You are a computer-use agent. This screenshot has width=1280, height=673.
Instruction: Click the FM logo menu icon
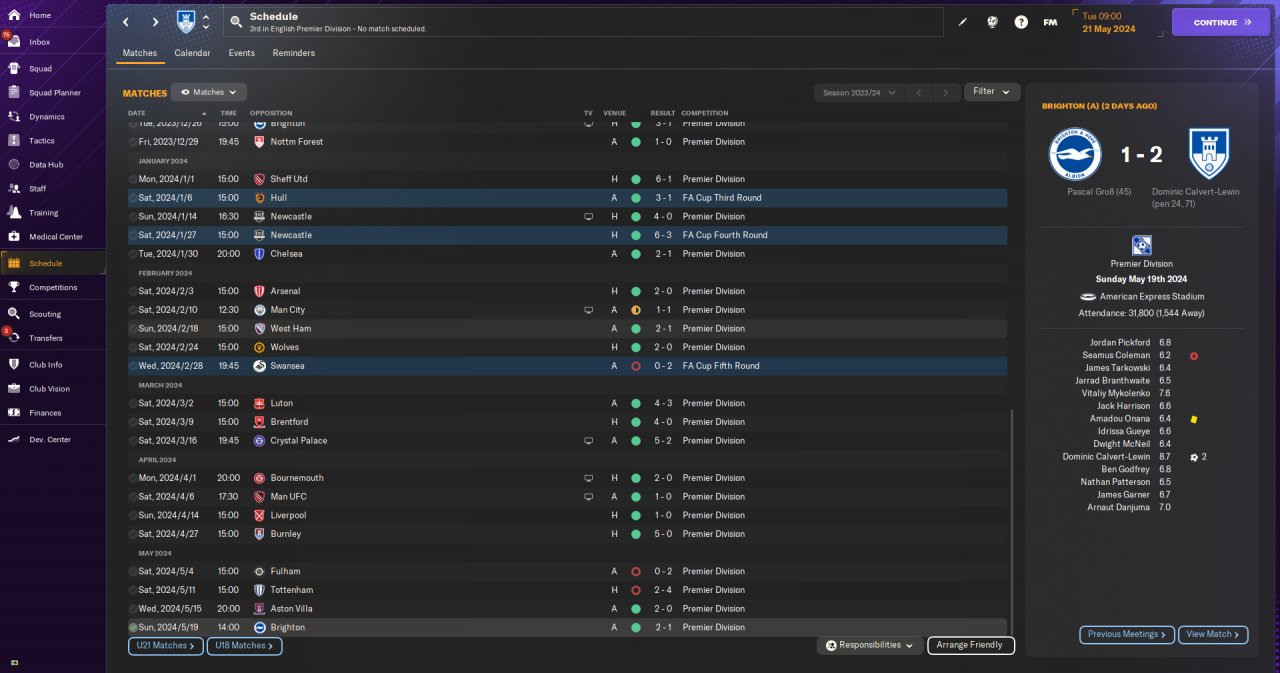(x=1050, y=22)
